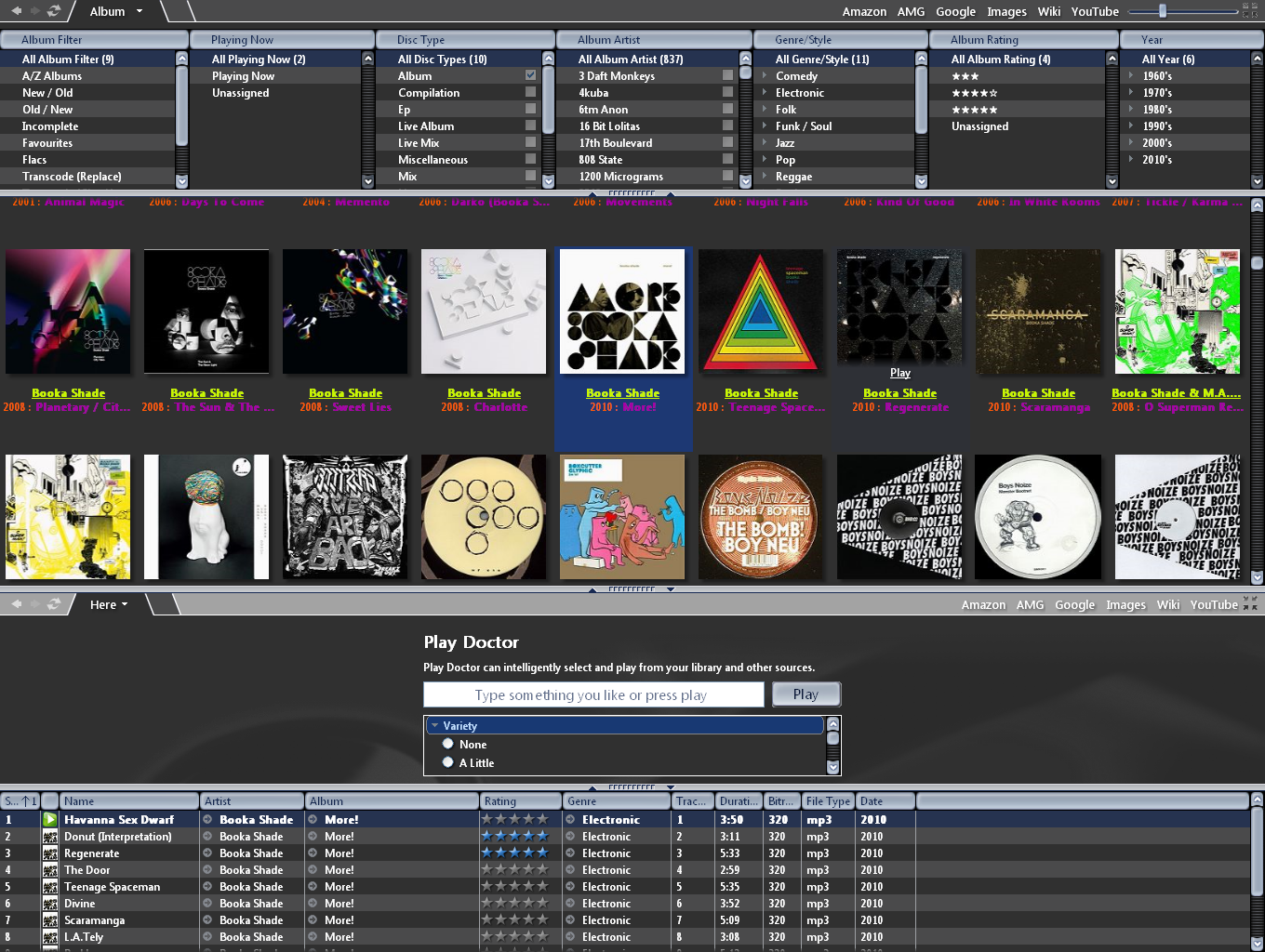1265x952 pixels.
Task: Click the album link arrow in The Door row
Action: (313, 870)
